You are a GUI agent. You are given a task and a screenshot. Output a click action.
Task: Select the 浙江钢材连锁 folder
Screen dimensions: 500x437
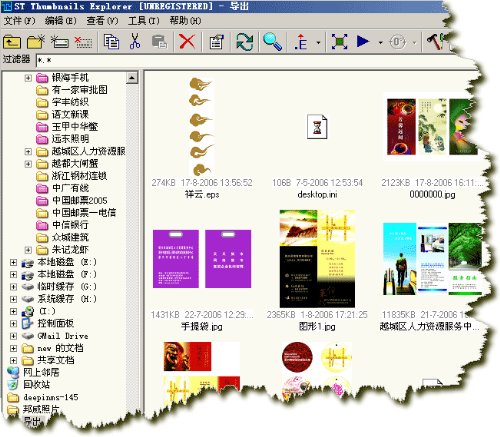click(x=79, y=176)
